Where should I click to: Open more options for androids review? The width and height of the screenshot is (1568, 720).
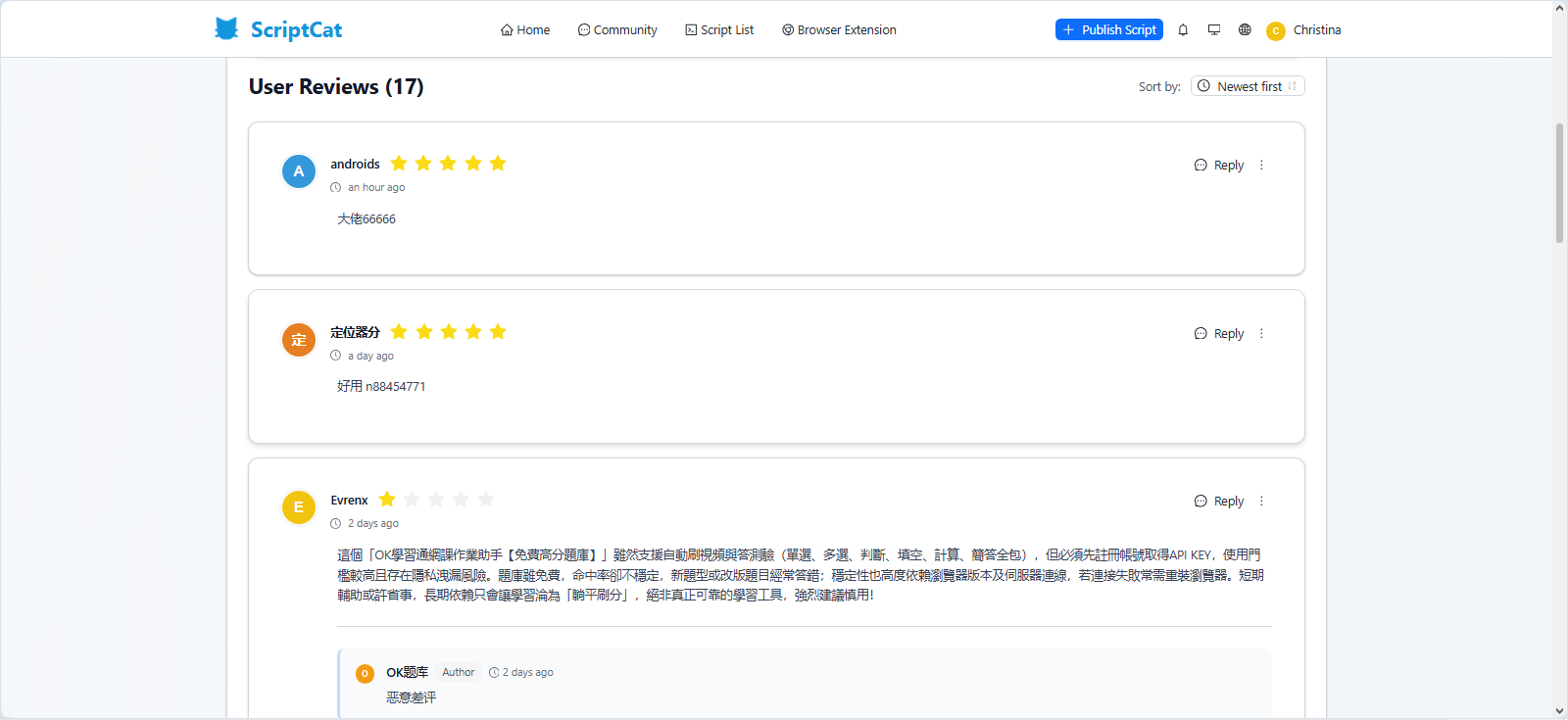click(1261, 166)
